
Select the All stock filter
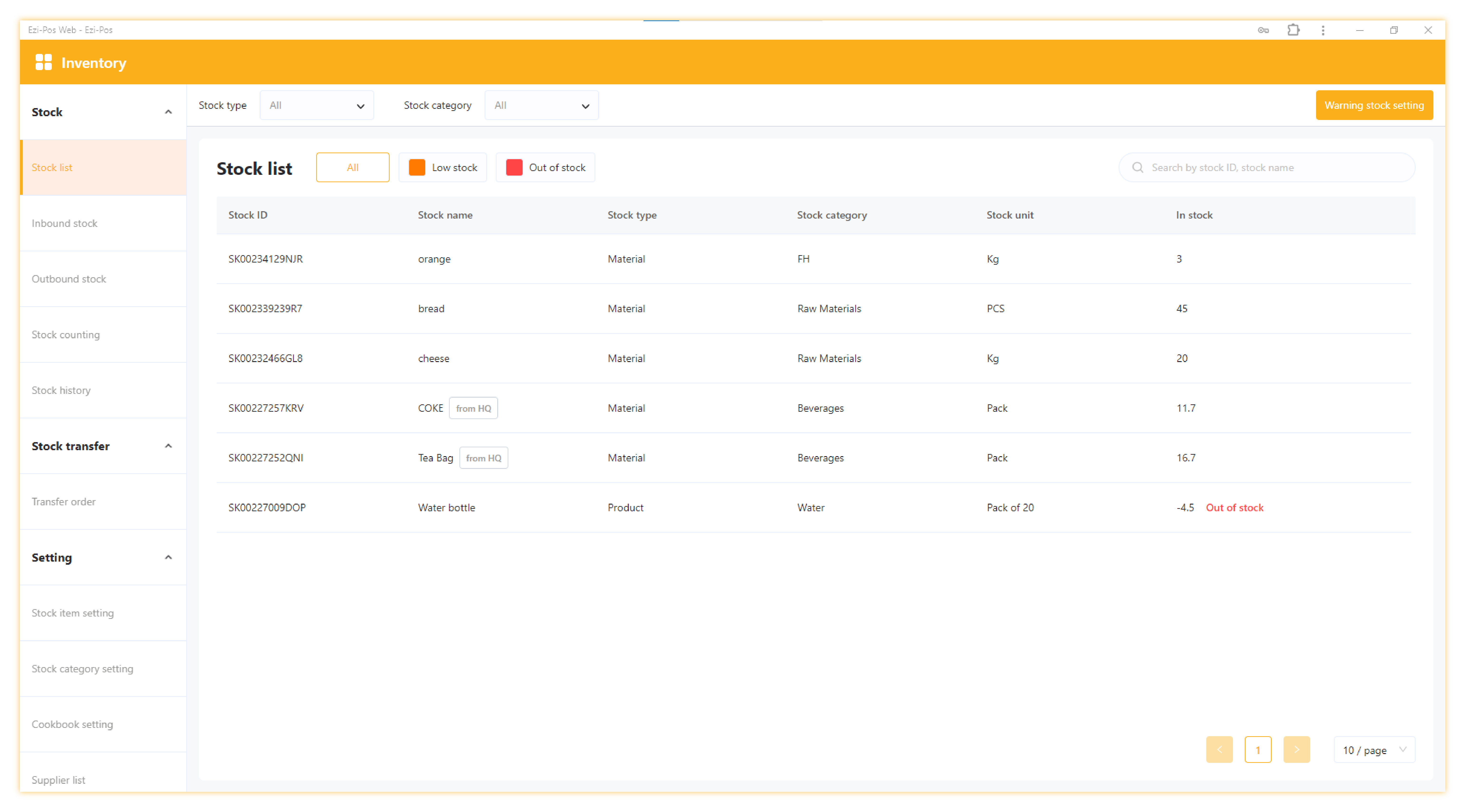pos(353,167)
